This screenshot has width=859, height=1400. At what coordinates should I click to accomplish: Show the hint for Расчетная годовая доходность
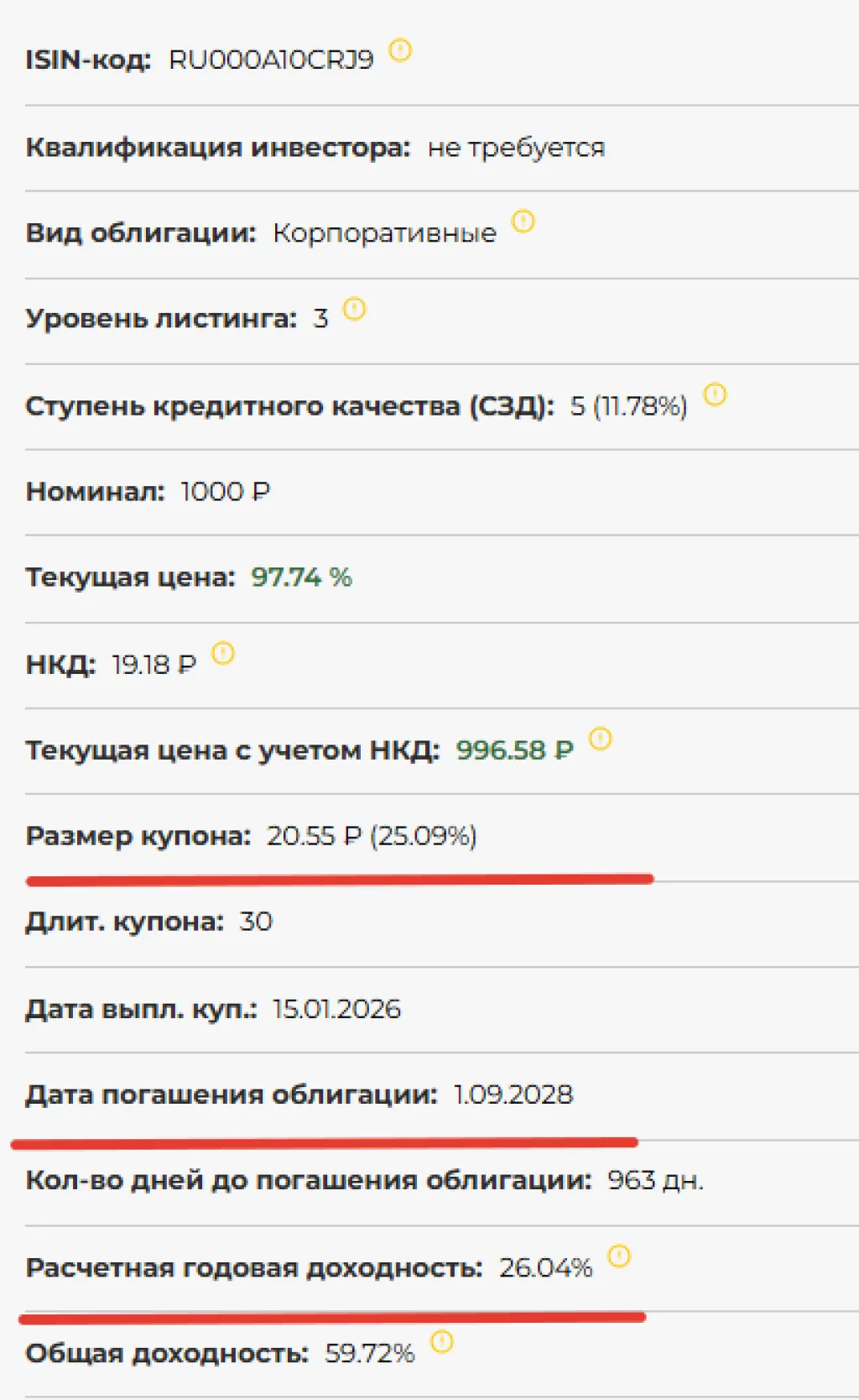[x=619, y=1256]
